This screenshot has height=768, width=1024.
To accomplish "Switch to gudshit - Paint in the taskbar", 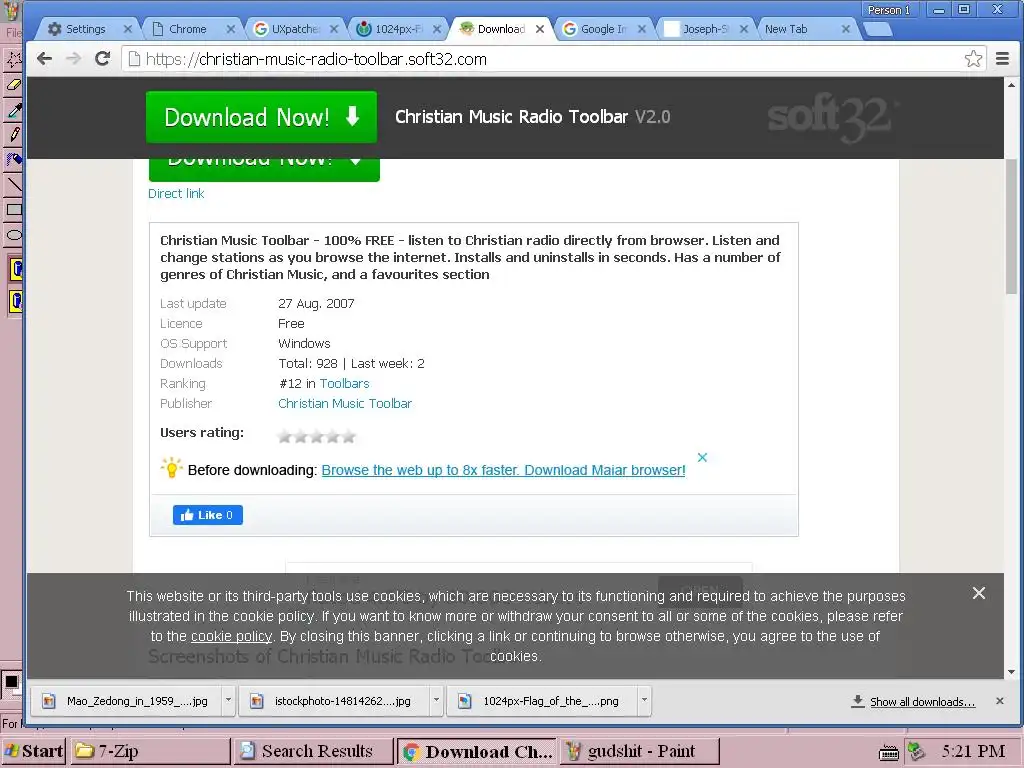I will point(639,751).
